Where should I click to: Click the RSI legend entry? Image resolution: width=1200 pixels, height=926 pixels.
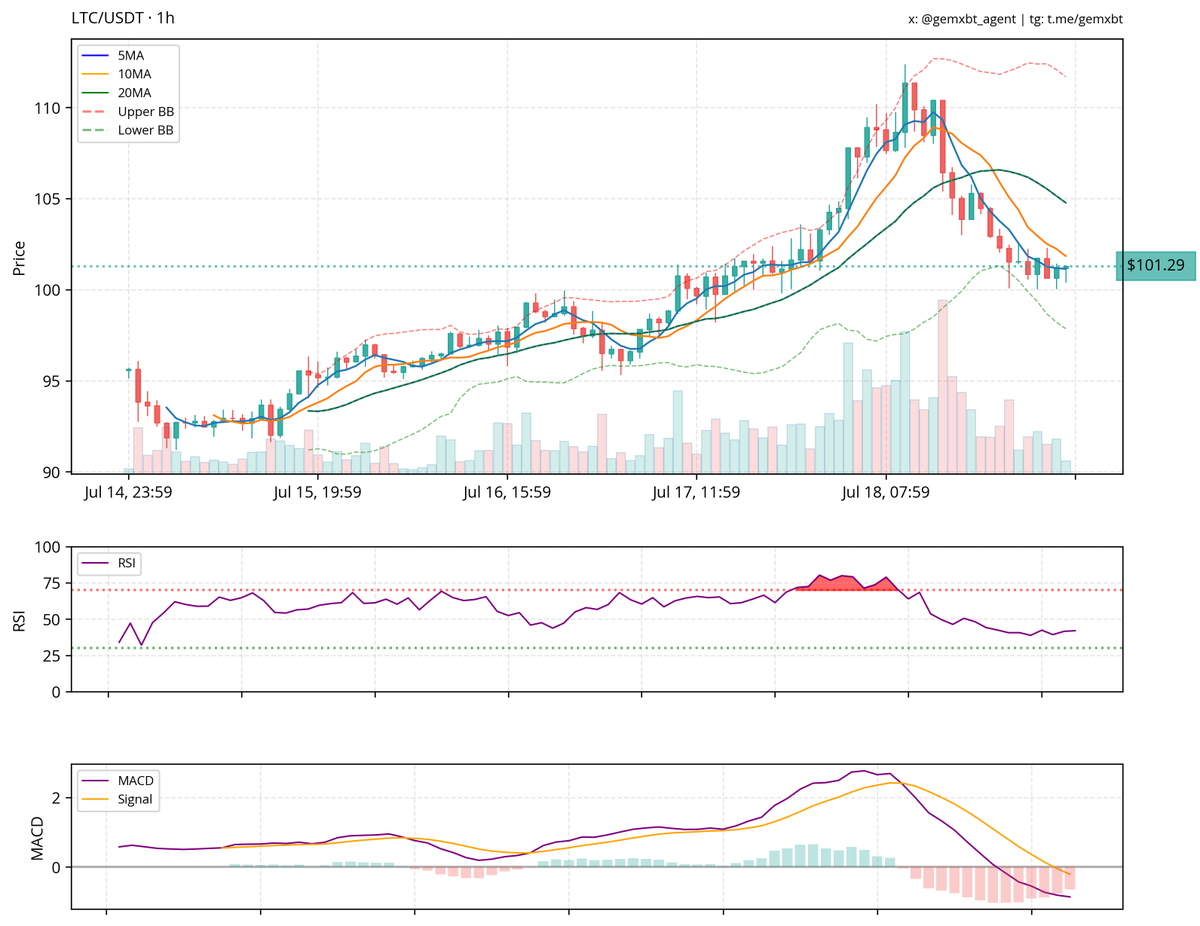click(x=111, y=563)
